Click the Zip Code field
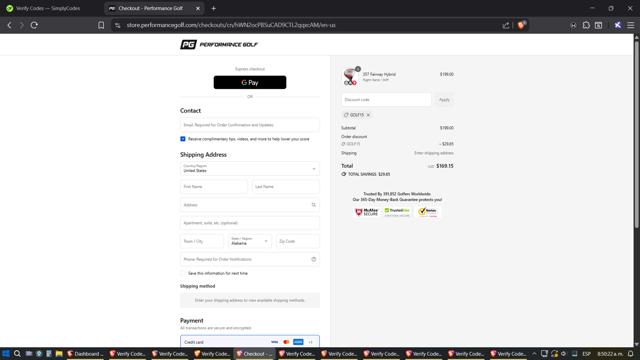Image resolution: width=640 pixels, height=360 pixels. [298, 241]
